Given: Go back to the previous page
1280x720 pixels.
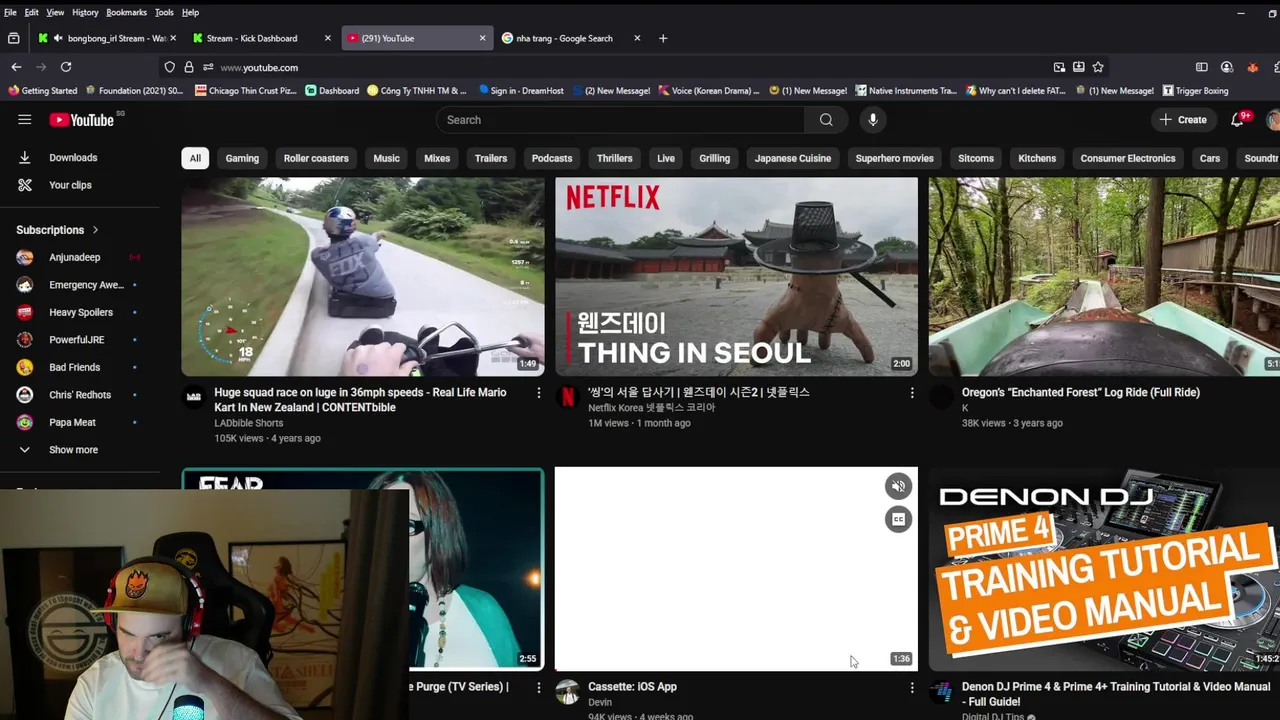Looking at the screenshot, I should 16,67.
